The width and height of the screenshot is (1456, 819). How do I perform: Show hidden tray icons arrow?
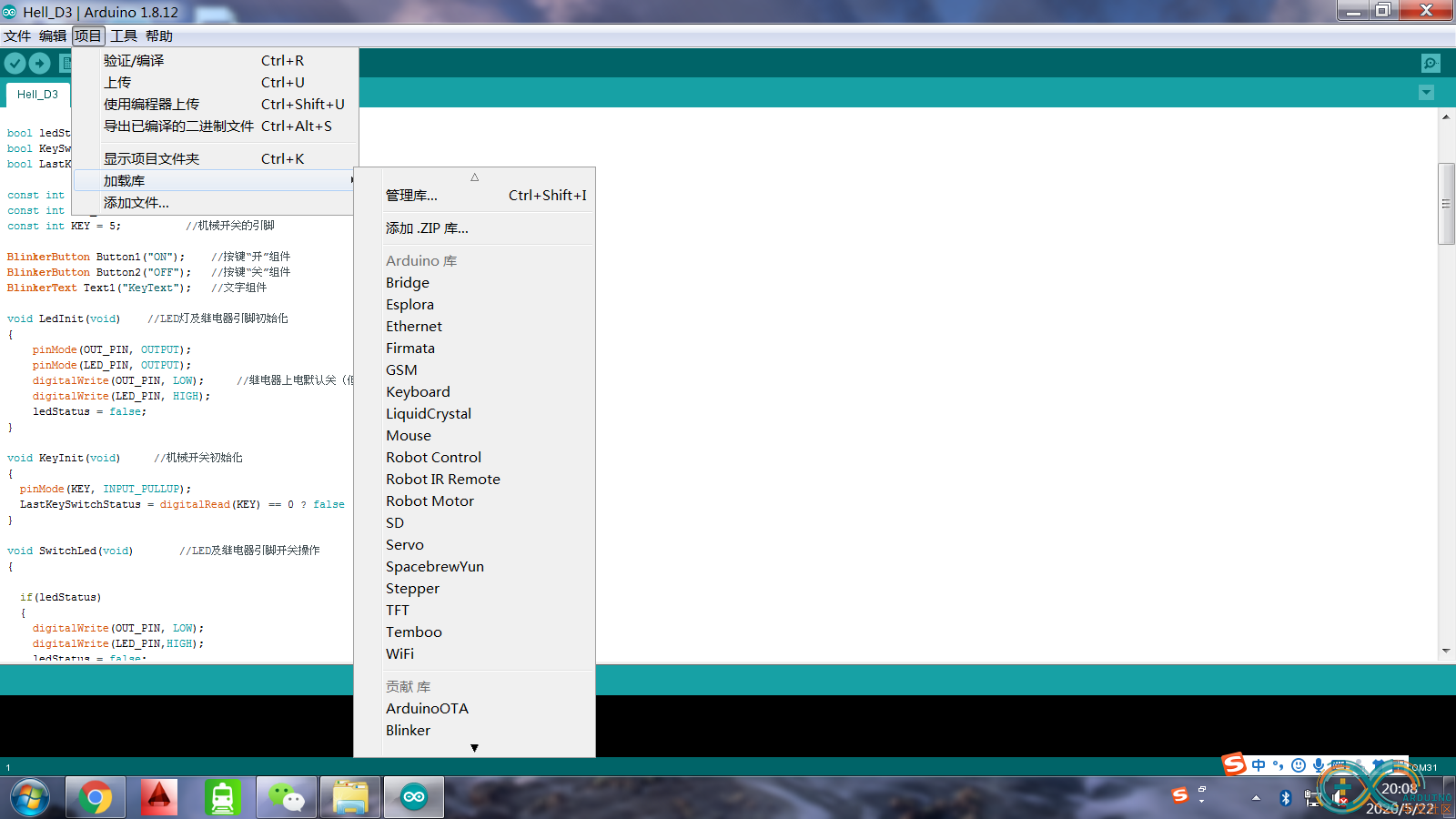pyautogui.click(x=1256, y=798)
